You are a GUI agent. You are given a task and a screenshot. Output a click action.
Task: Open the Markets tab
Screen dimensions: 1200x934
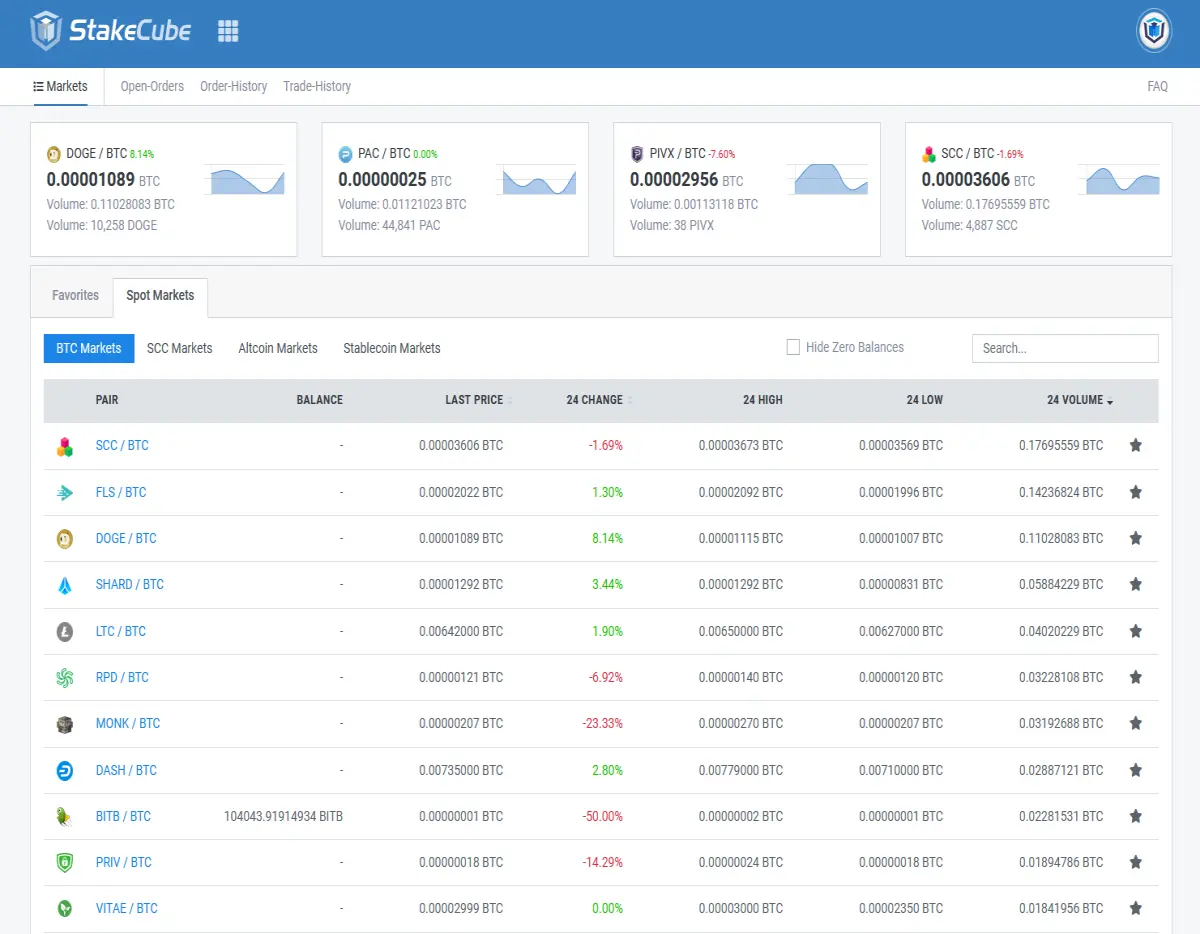tap(60, 87)
